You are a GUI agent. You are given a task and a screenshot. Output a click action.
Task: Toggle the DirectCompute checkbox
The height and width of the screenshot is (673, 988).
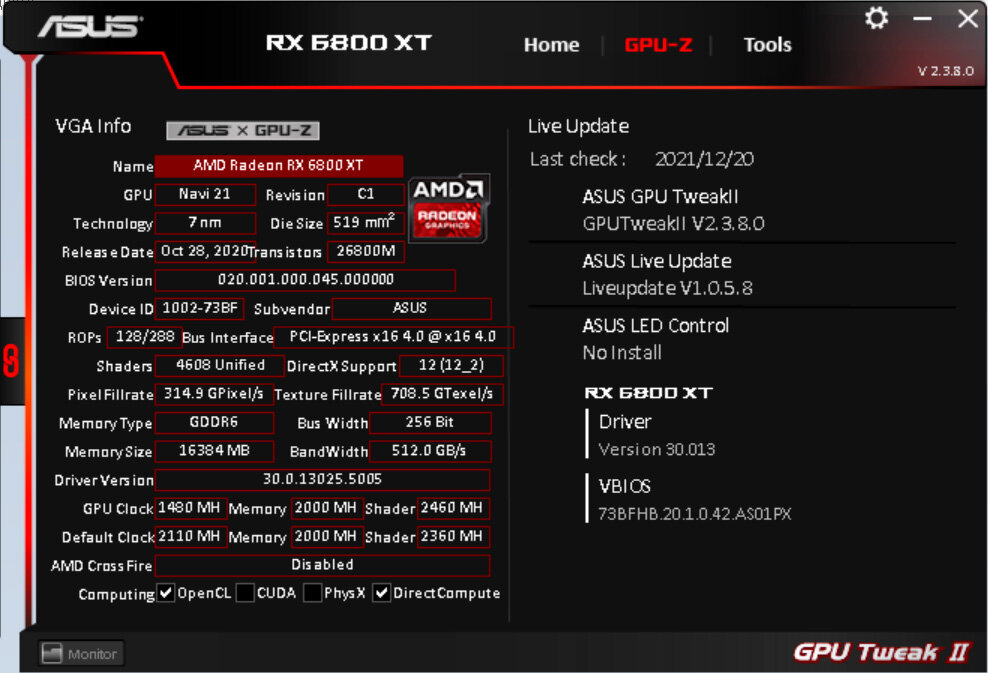click(382, 594)
